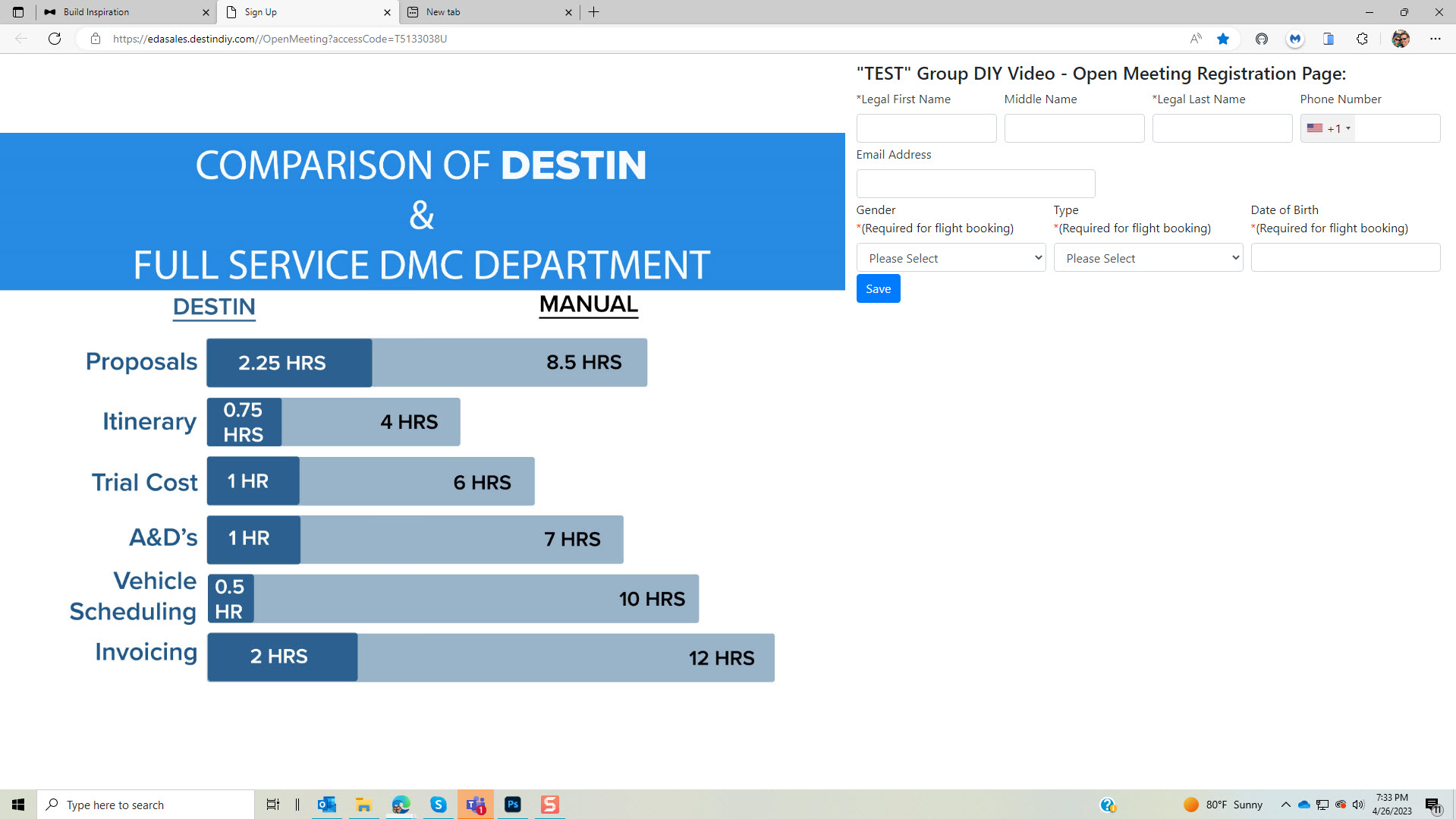Close the New tab tab
The image size is (1456, 819).
tap(568, 12)
